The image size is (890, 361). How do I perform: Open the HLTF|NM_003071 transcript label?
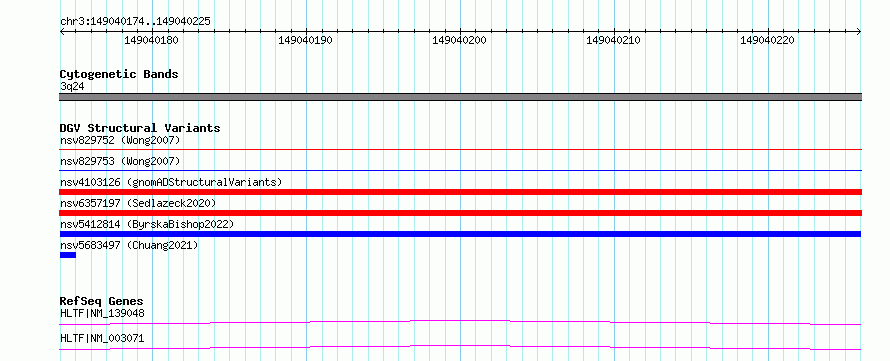click(x=102, y=338)
